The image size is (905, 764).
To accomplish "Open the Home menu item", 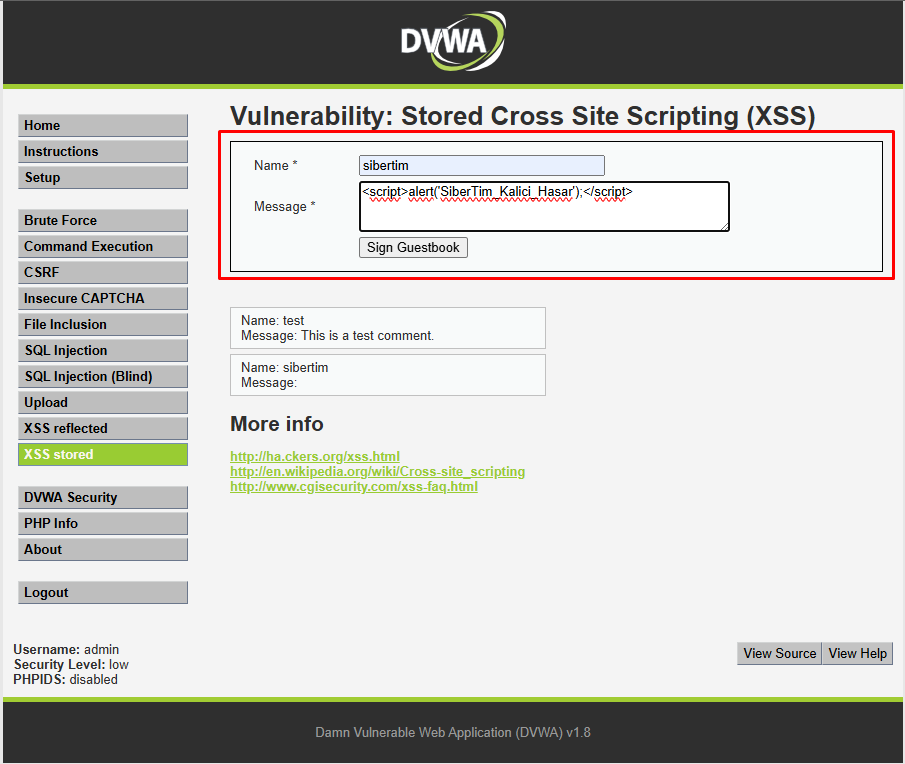I will [103, 125].
